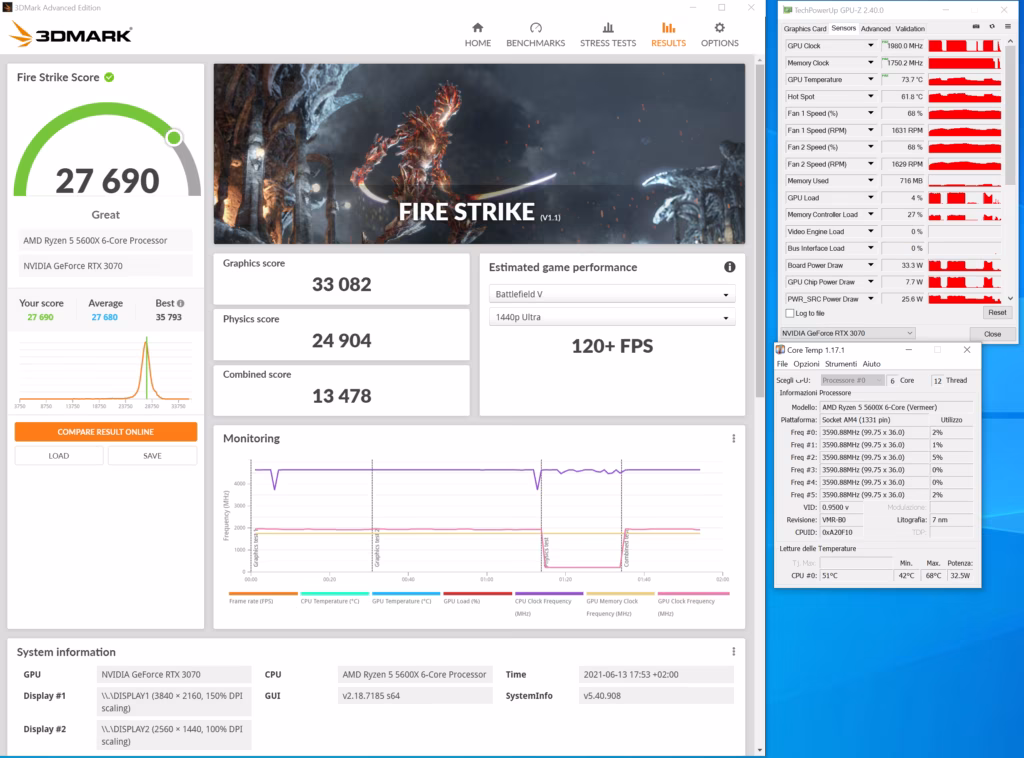Open the System information three-dot menu
1024x758 pixels.
coord(733,652)
